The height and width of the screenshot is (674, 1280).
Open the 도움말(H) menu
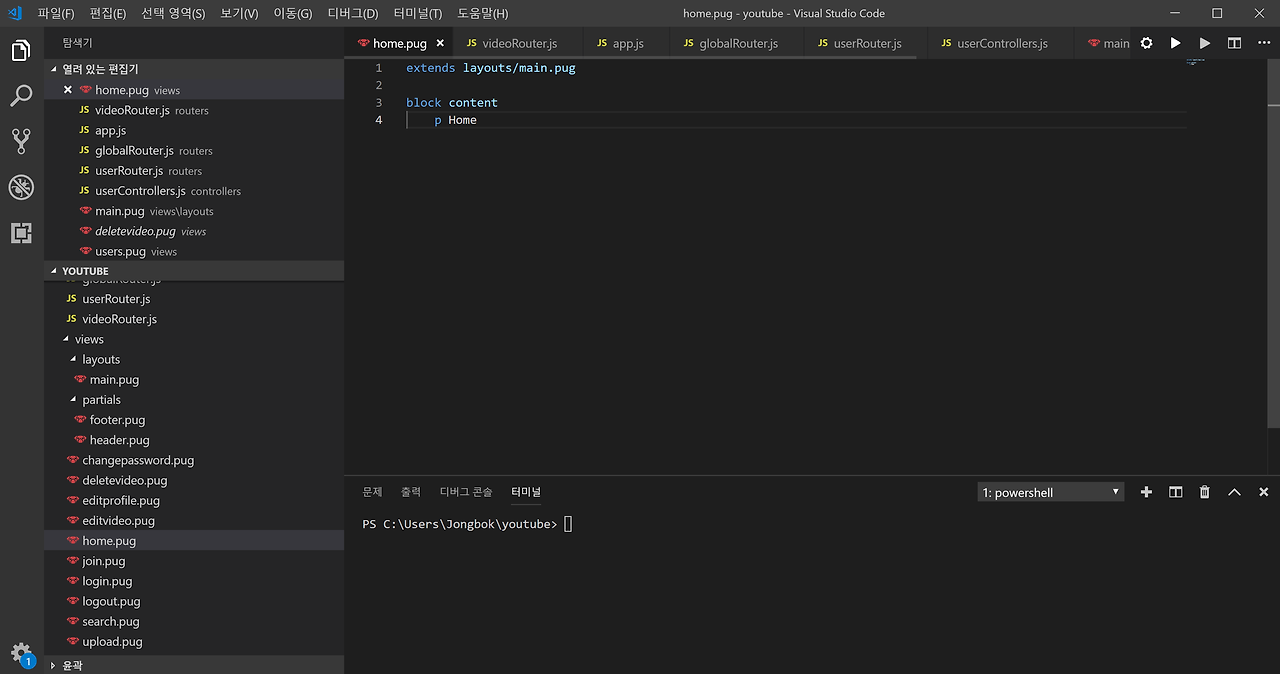483,13
